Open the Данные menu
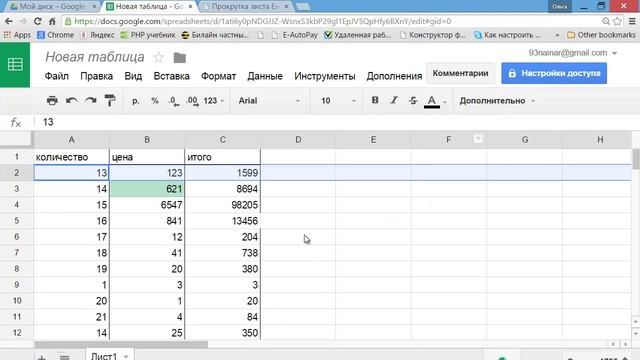The height and width of the screenshot is (360, 640). (x=265, y=76)
